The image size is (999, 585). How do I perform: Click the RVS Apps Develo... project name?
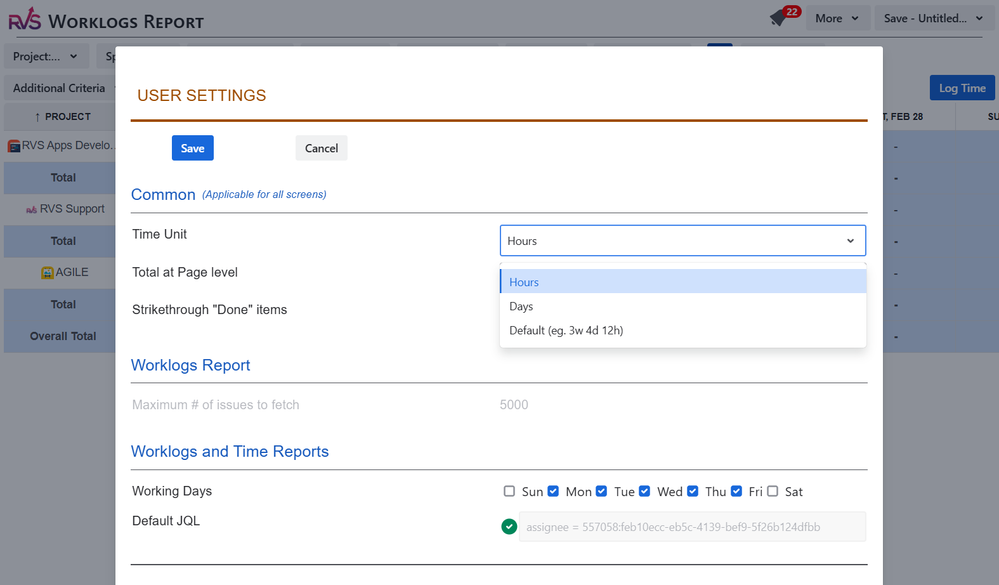click(68, 145)
